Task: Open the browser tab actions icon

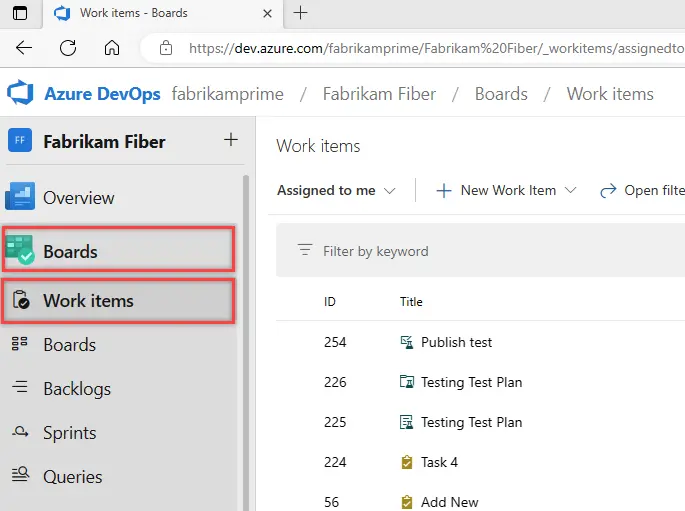Action: [20, 13]
